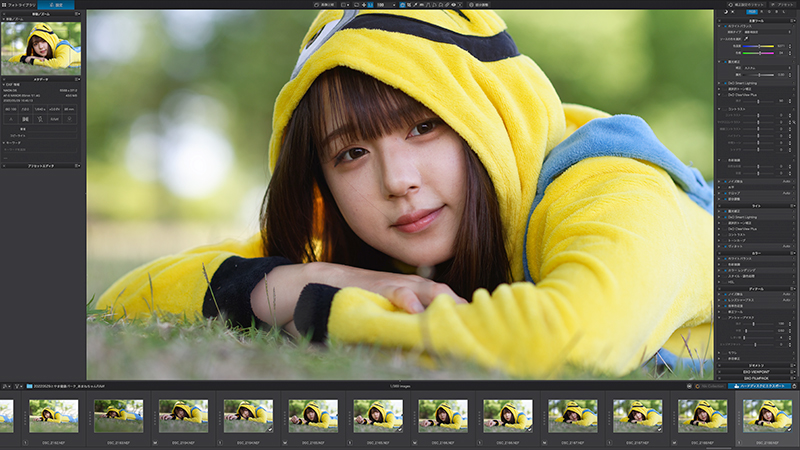Switch to the 設定 customize tab
Viewport: 800px width, 450px height.
(56, 5)
